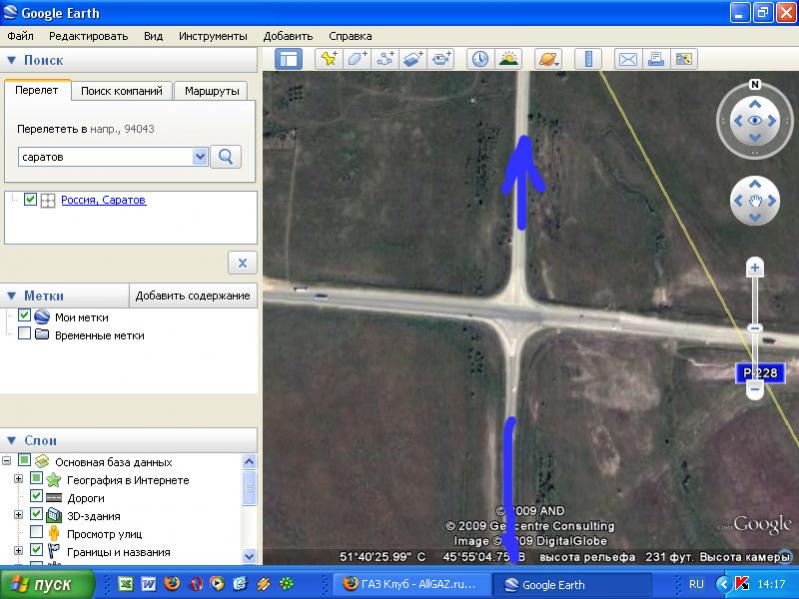Uncheck Границы и названия layer

[36, 550]
